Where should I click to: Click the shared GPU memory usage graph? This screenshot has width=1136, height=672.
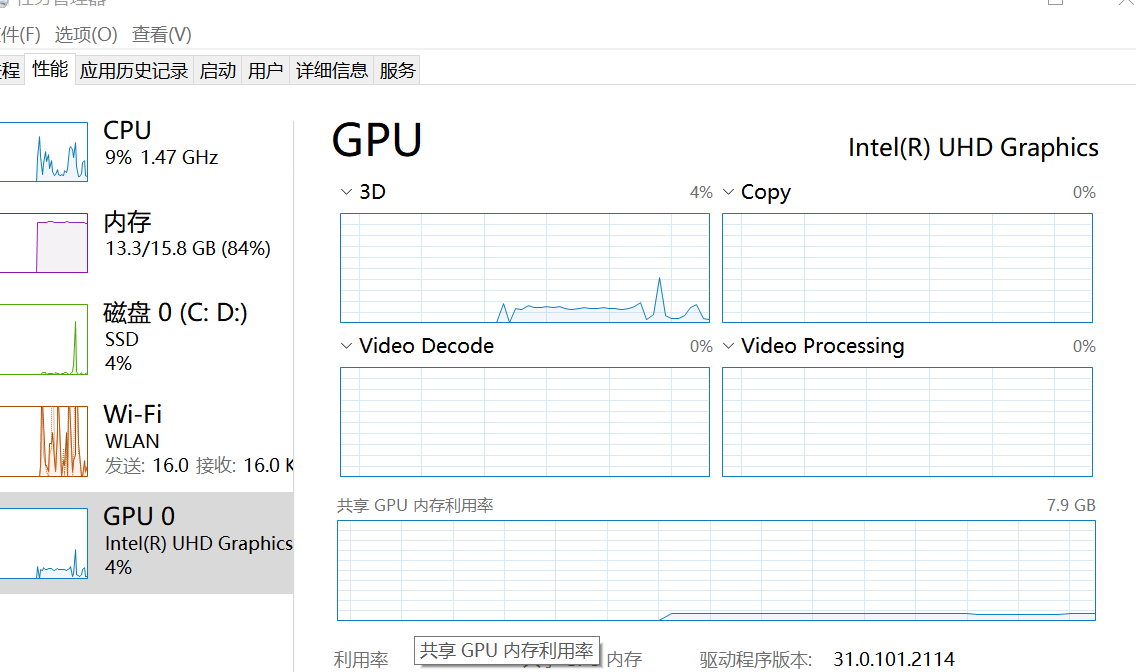[716, 571]
